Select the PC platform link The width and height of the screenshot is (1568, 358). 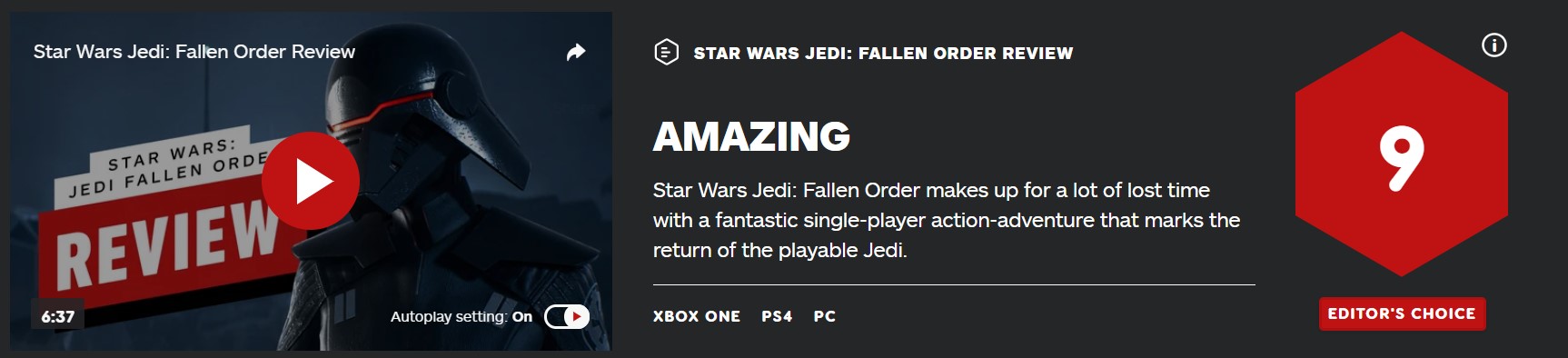tap(825, 316)
